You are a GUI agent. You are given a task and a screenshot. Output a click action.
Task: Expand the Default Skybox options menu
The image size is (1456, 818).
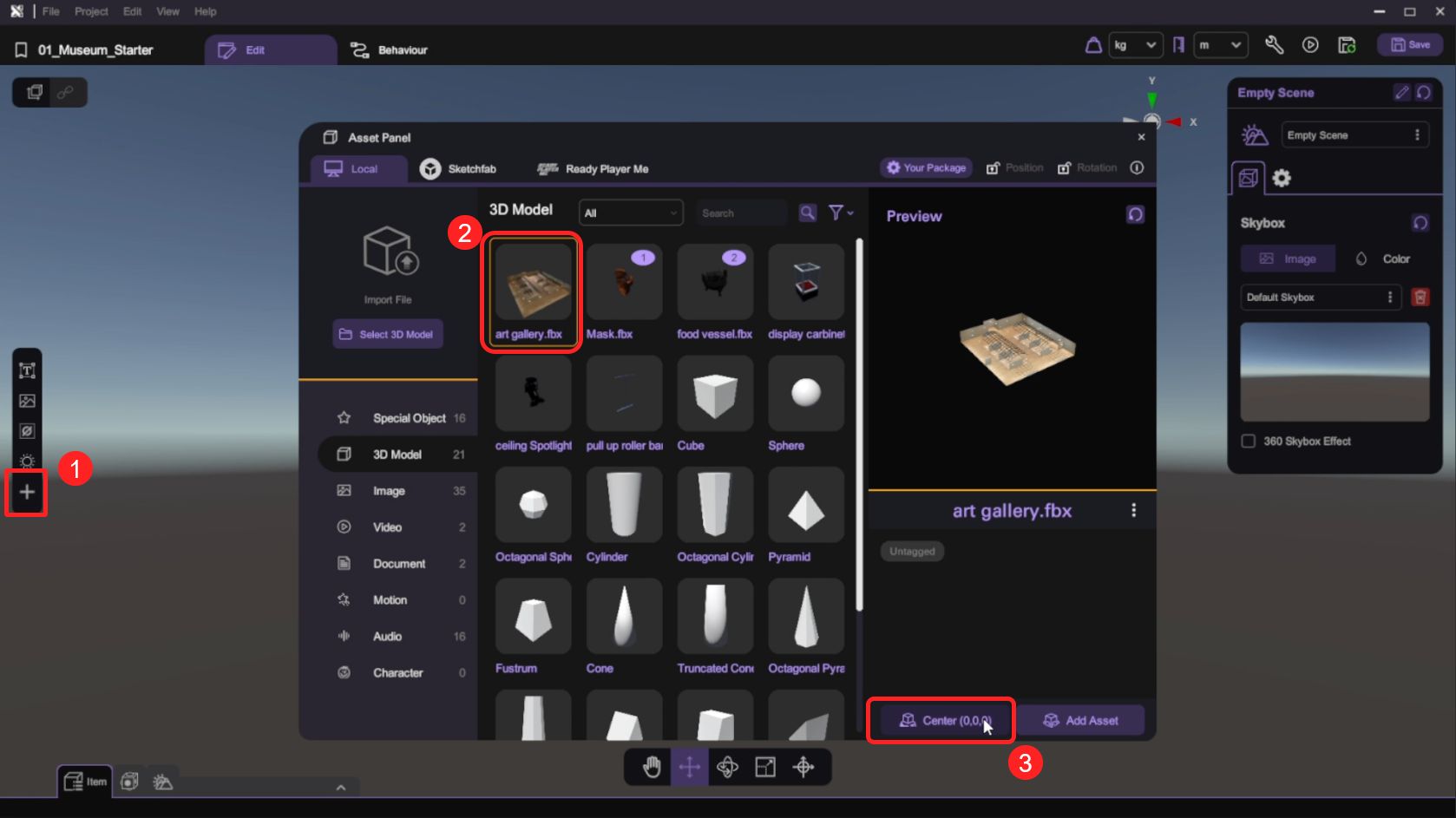tap(1390, 298)
